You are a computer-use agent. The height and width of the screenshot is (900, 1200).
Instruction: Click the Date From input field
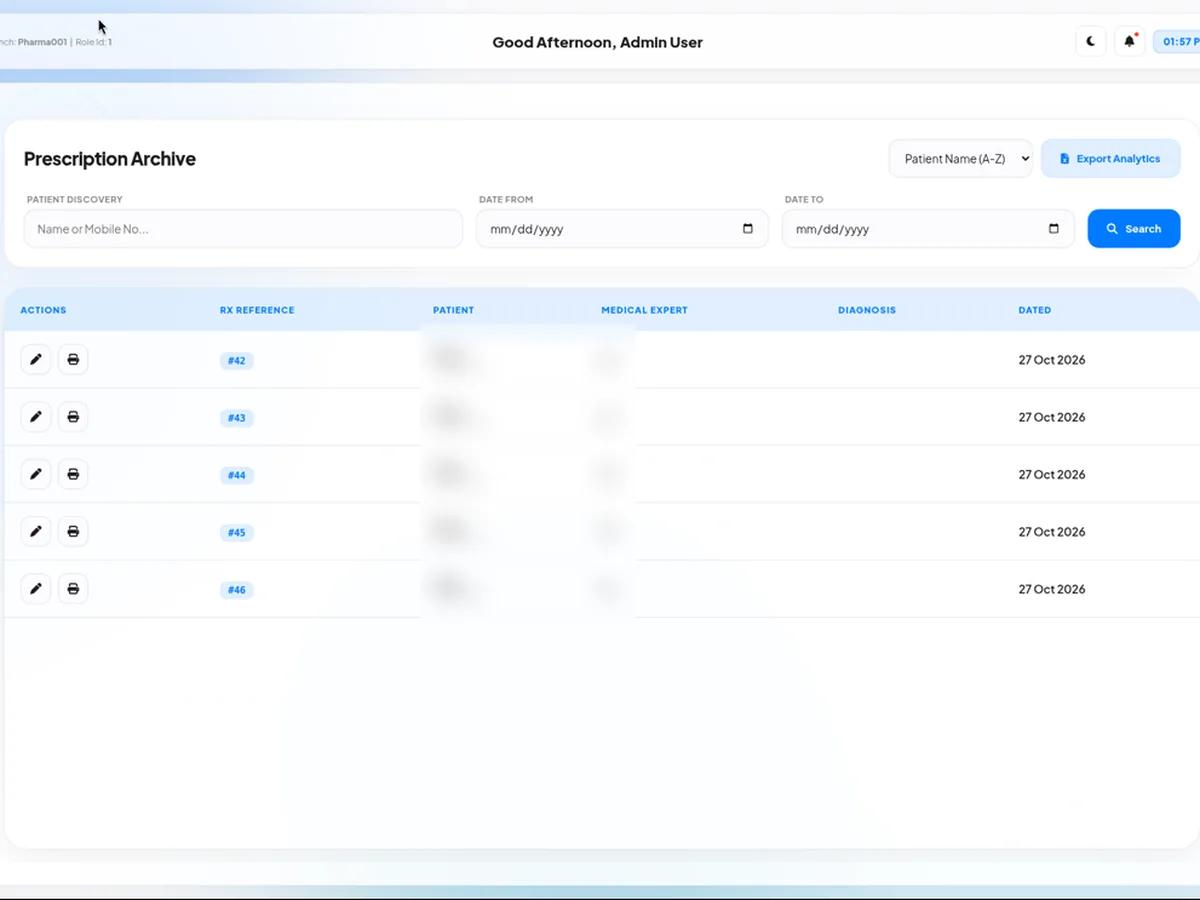pos(622,229)
